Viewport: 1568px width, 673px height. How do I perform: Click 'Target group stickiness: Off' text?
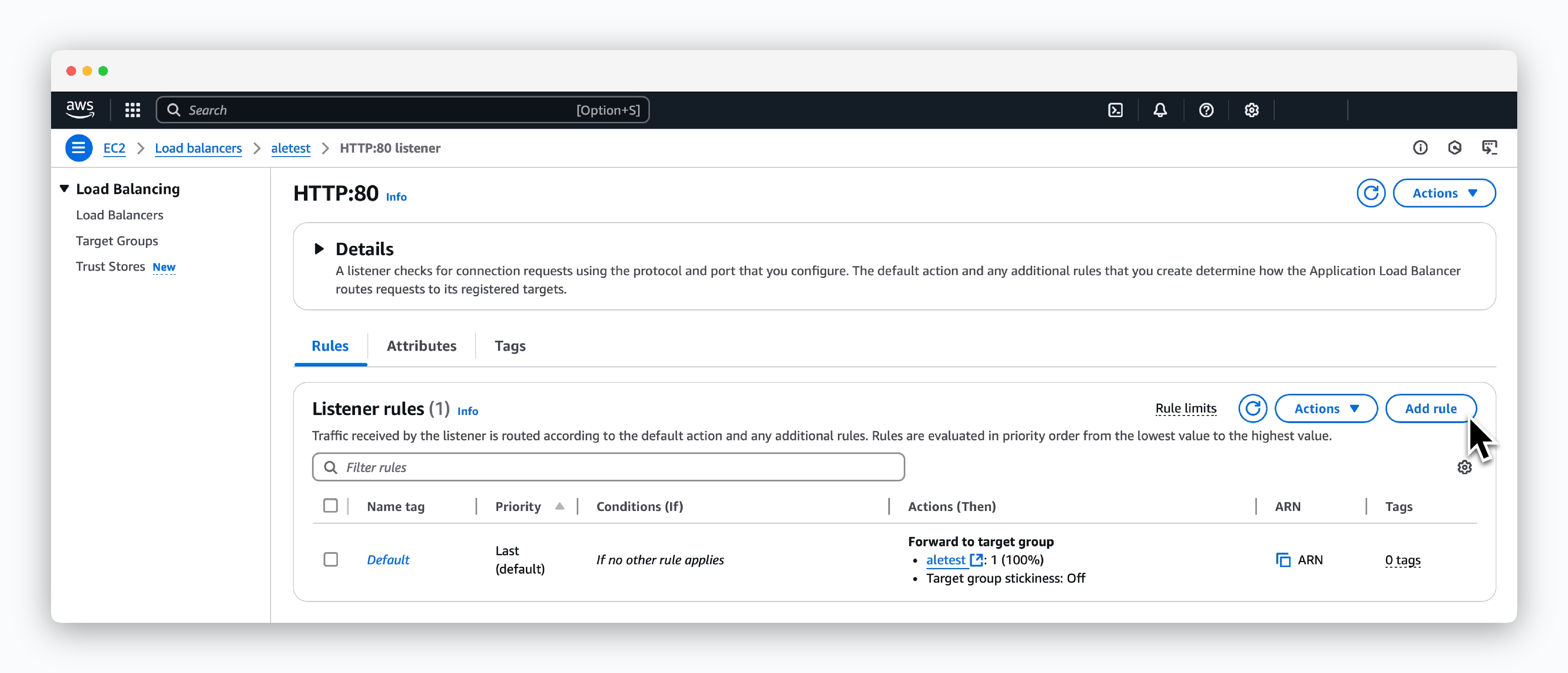pyautogui.click(x=1006, y=578)
